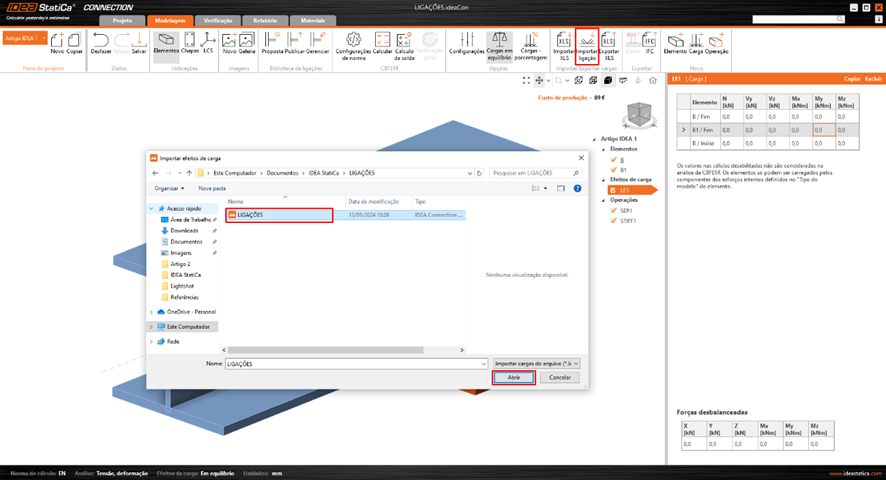The height and width of the screenshot is (480, 886).
Task: Click the Cancelar button in the dialog
Action: pyautogui.click(x=560, y=378)
